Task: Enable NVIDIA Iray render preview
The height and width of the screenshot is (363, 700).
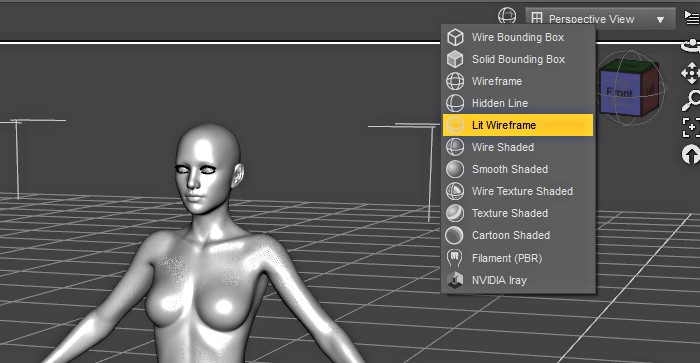Action: (x=518, y=280)
